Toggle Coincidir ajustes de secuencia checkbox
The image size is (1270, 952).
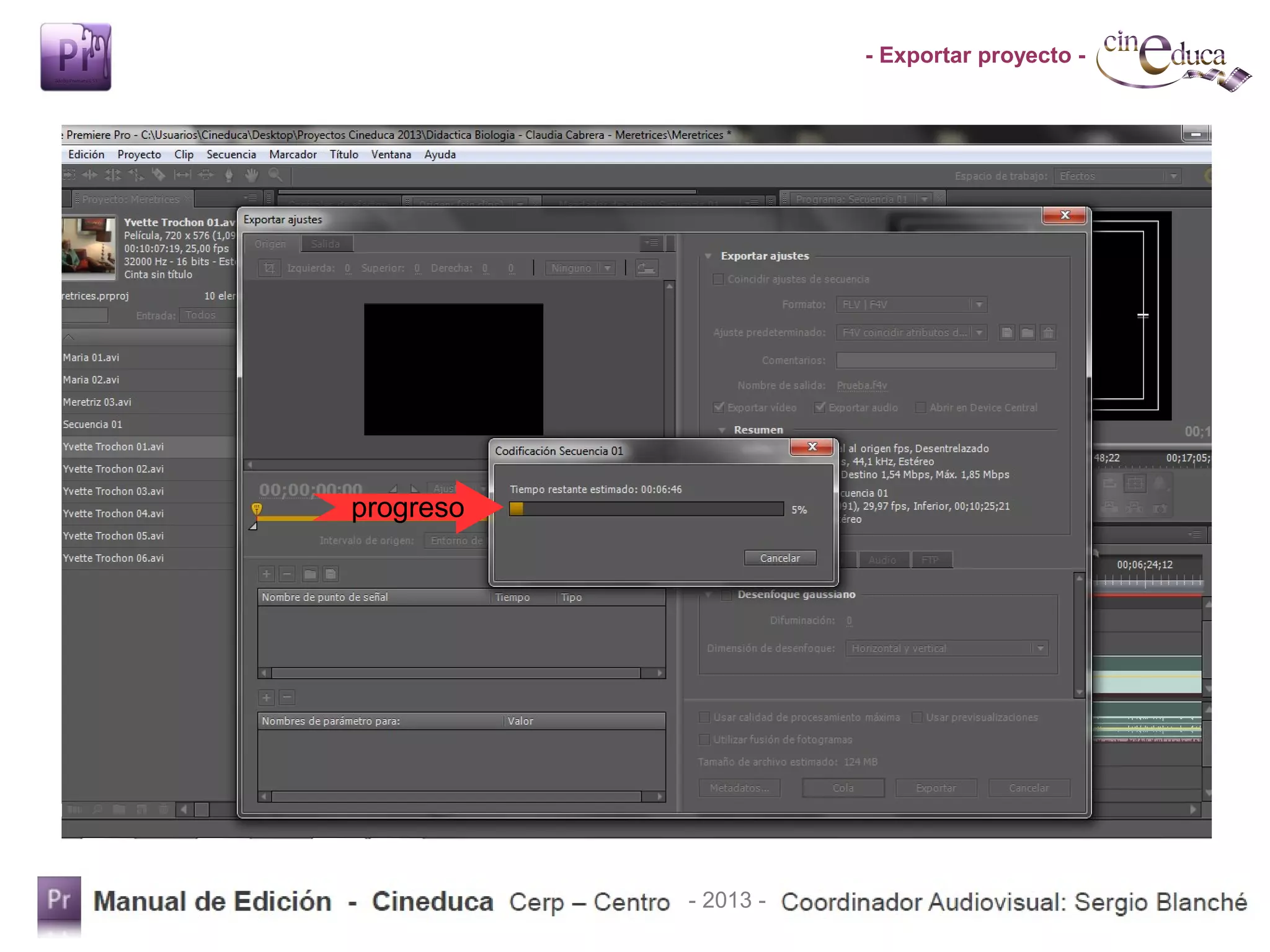click(718, 279)
